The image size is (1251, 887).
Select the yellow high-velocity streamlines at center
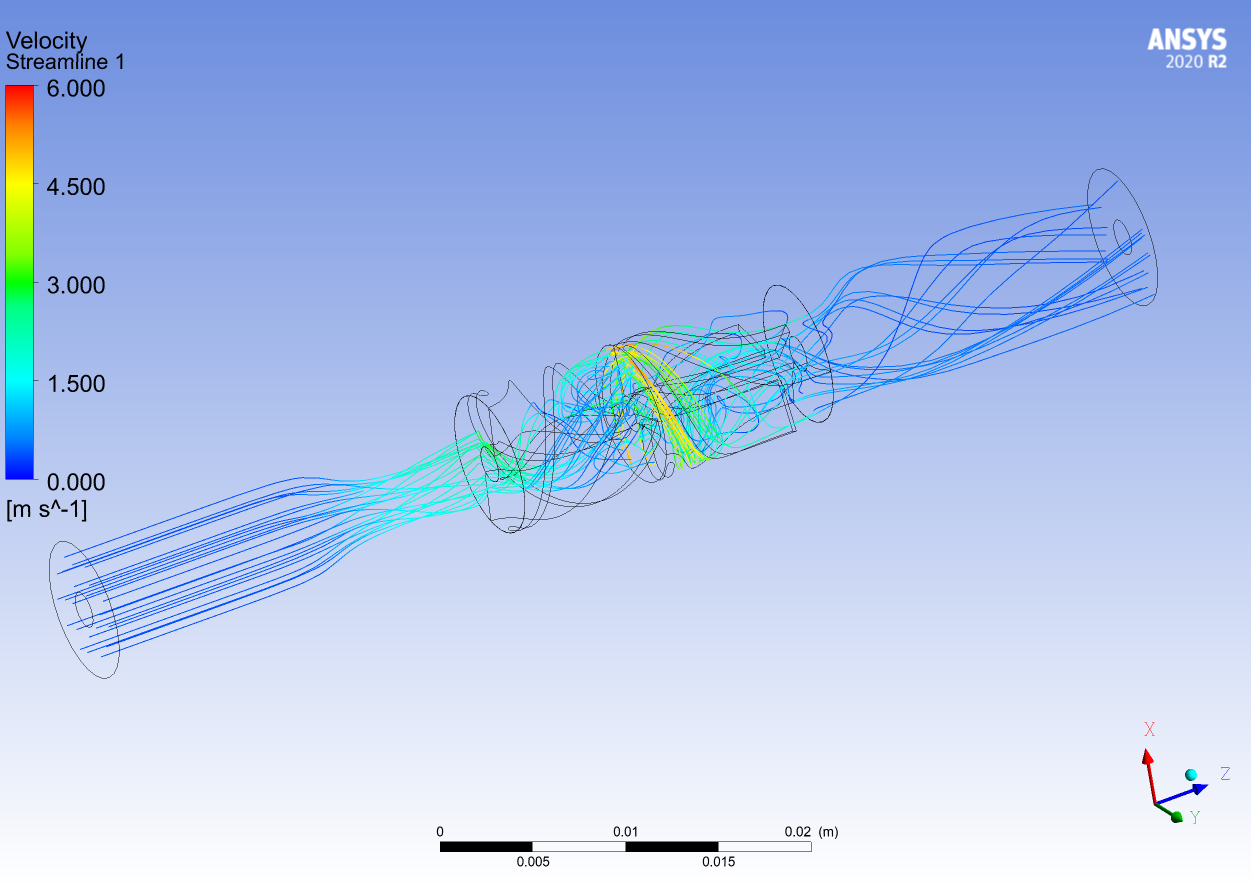(665, 410)
